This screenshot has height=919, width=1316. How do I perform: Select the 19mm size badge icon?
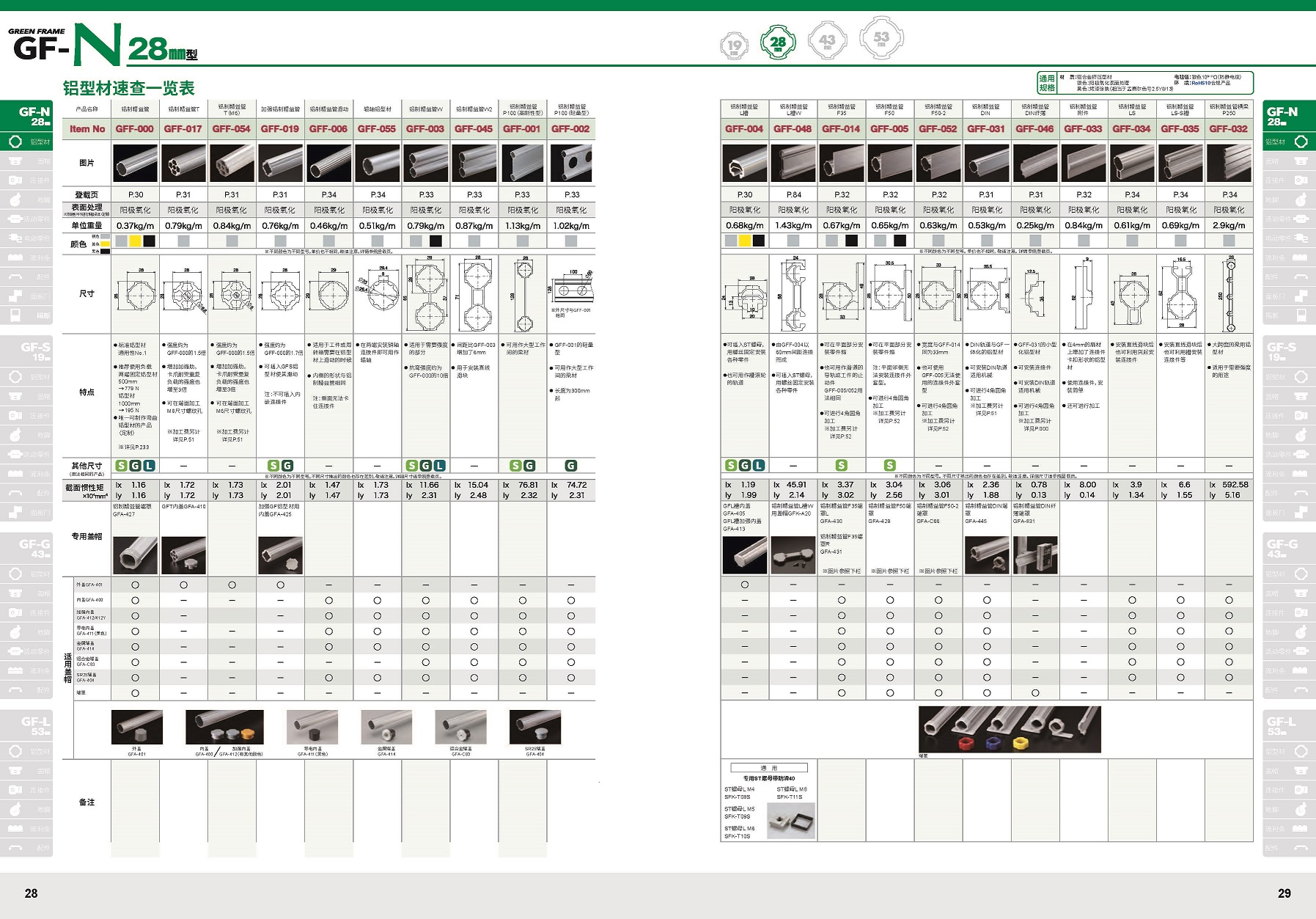click(x=734, y=45)
